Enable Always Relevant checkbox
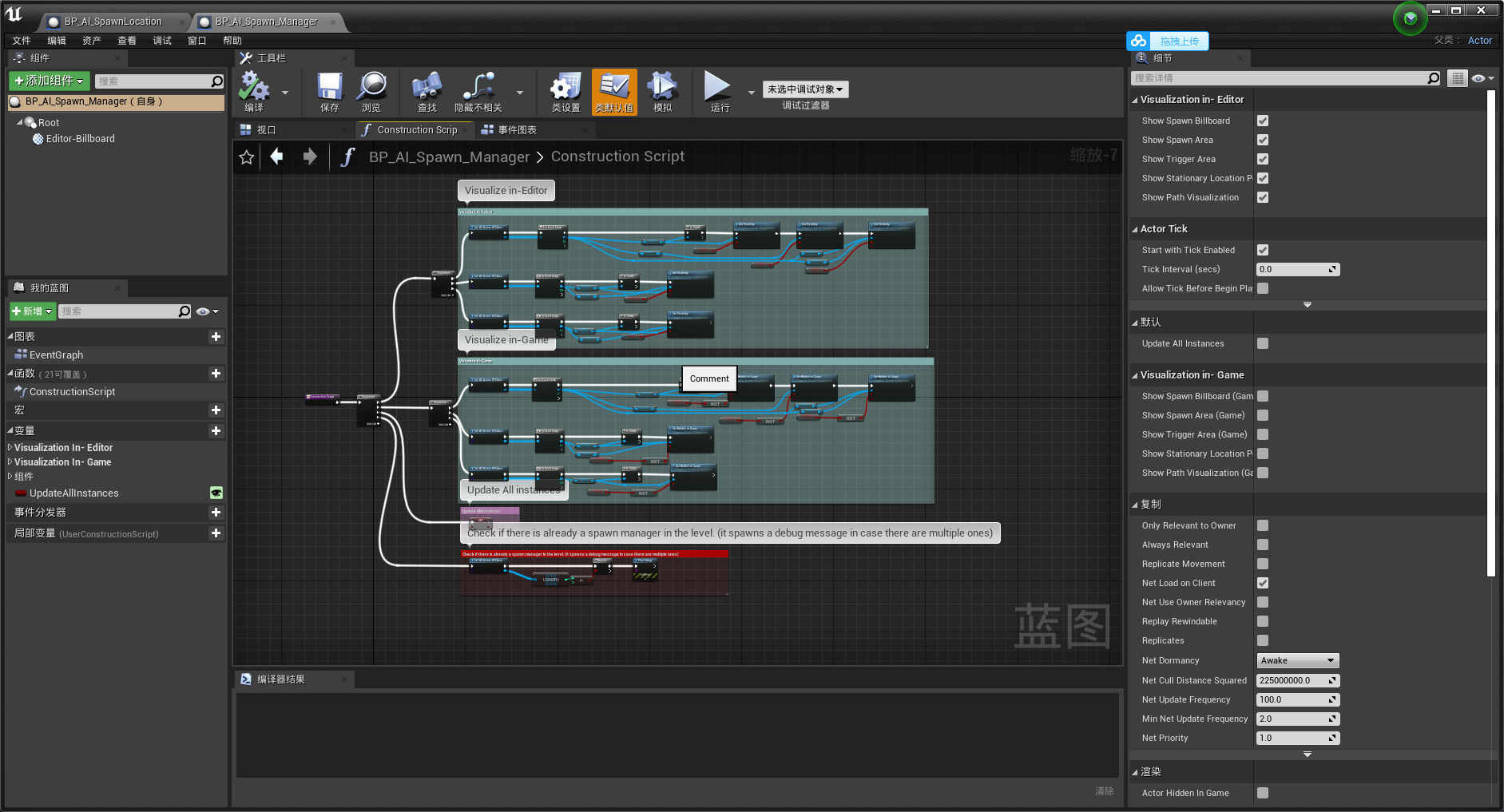The image size is (1504, 812). click(x=1263, y=545)
